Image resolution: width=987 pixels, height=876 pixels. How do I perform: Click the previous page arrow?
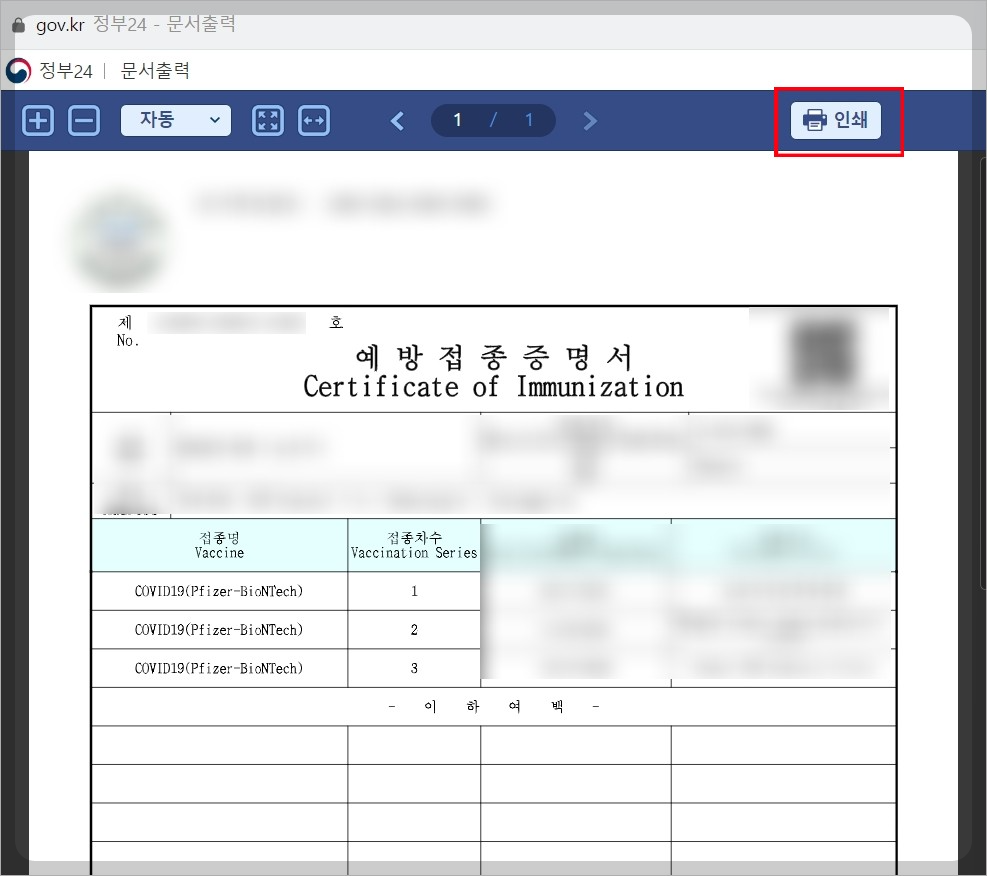(396, 120)
